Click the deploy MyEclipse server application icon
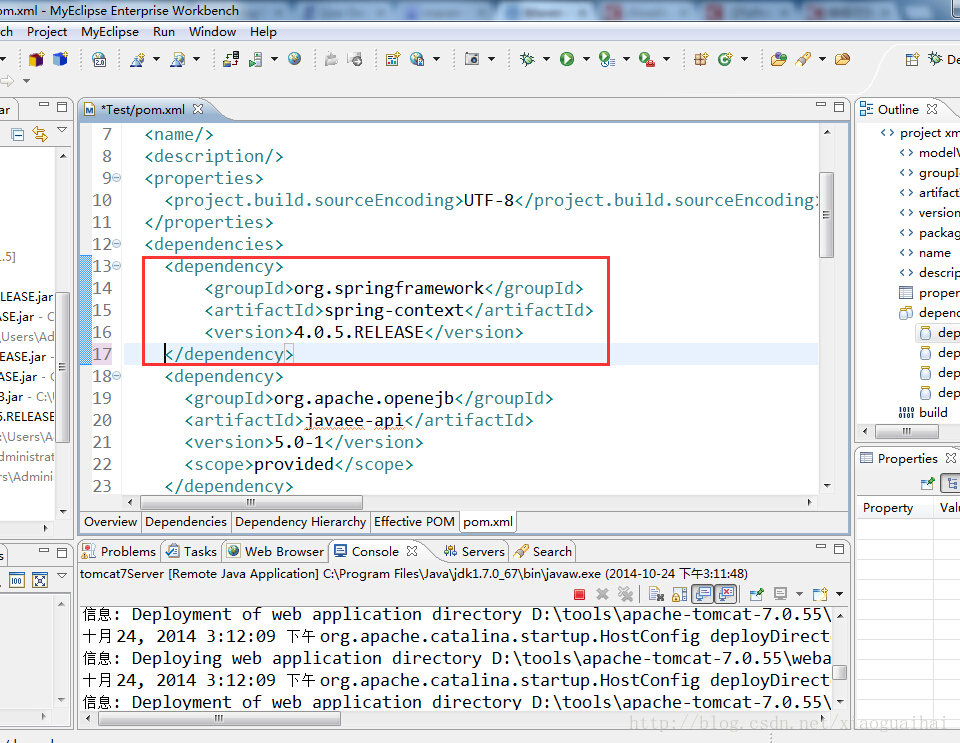The image size is (960, 743). click(231, 59)
